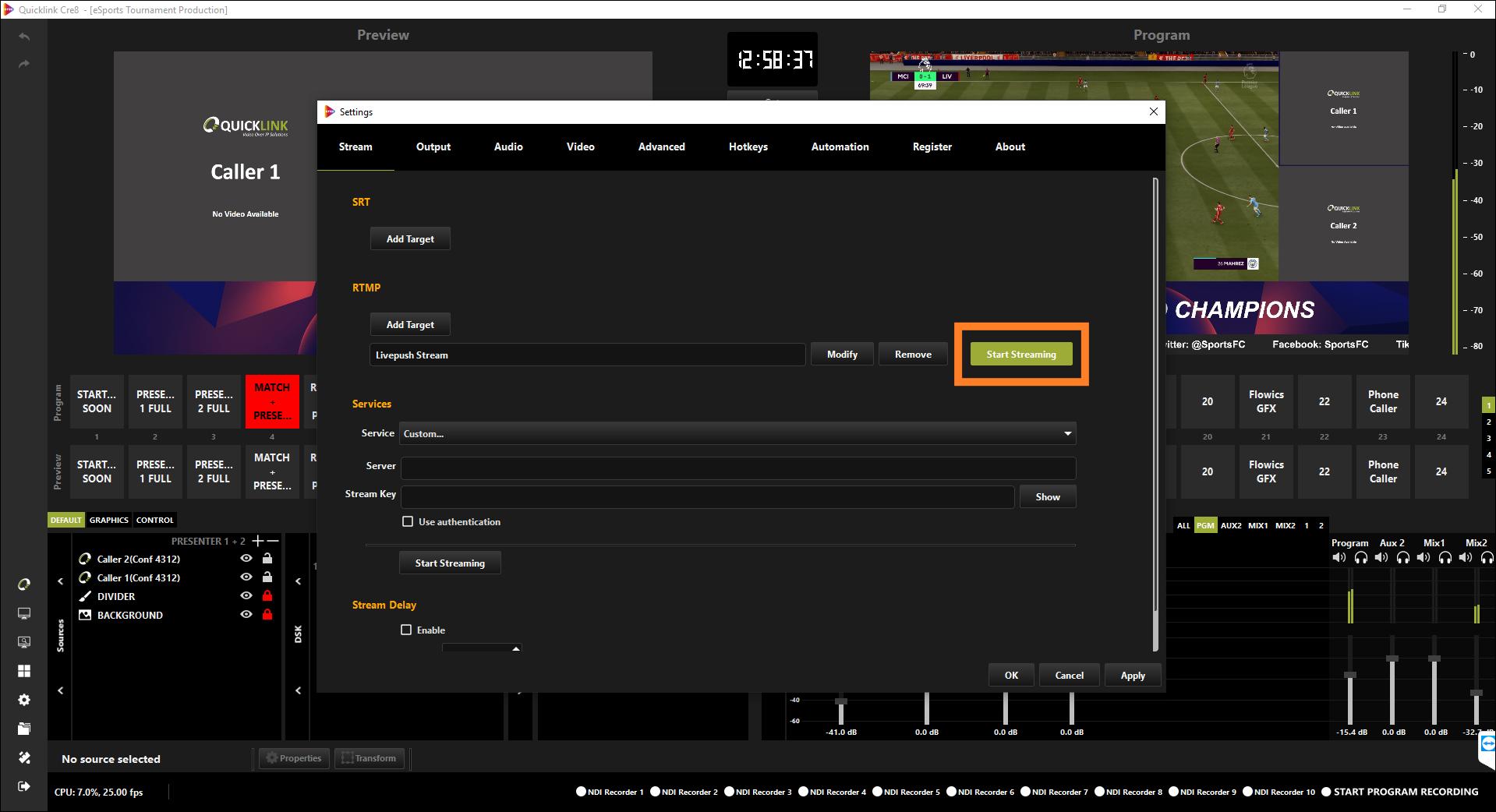Image resolution: width=1496 pixels, height=812 pixels.
Task: Tick the Stream Delay Enable checkbox
Action: click(406, 630)
